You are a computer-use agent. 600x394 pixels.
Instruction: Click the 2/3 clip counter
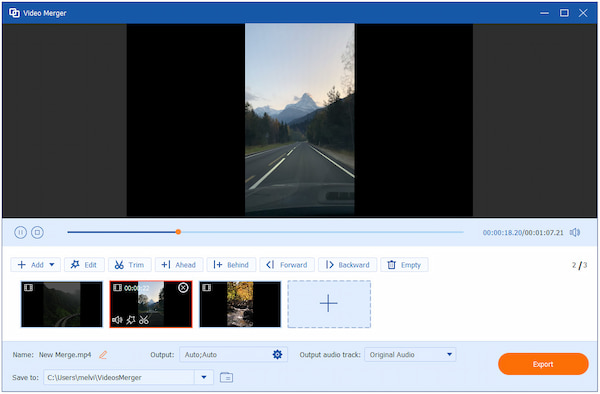[579, 265]
